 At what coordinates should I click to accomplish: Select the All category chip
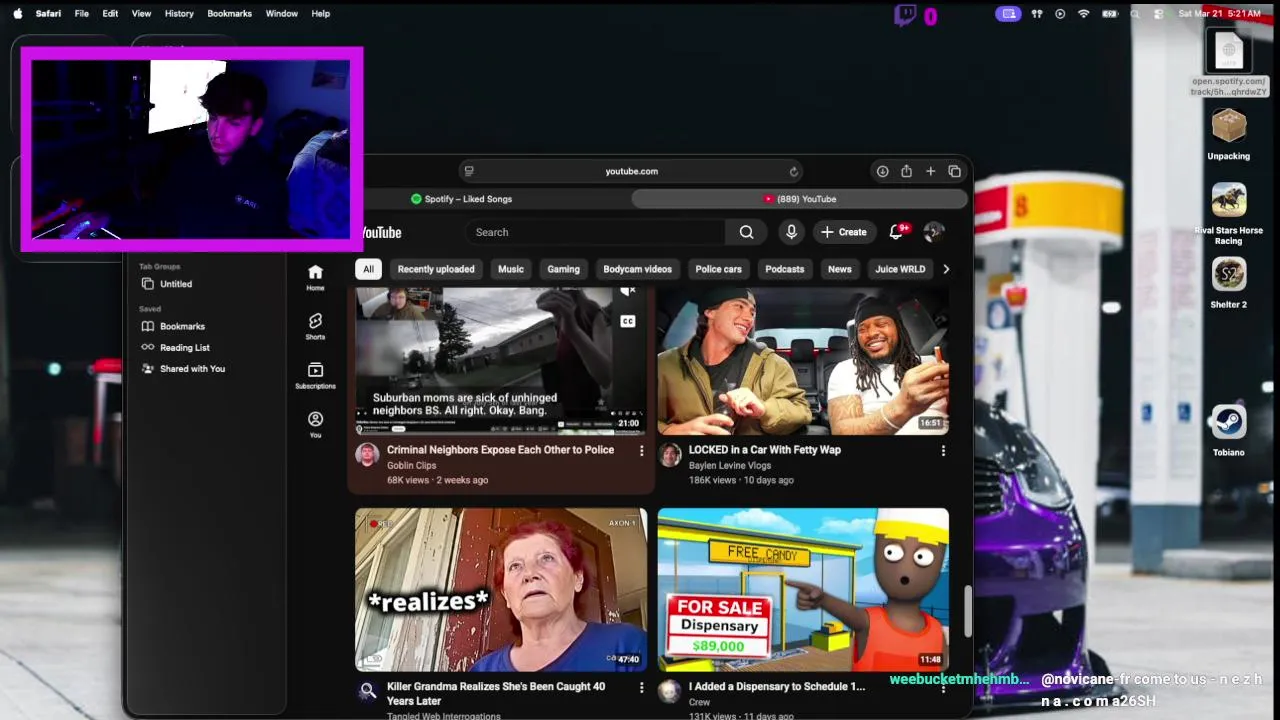coord(368,269)
